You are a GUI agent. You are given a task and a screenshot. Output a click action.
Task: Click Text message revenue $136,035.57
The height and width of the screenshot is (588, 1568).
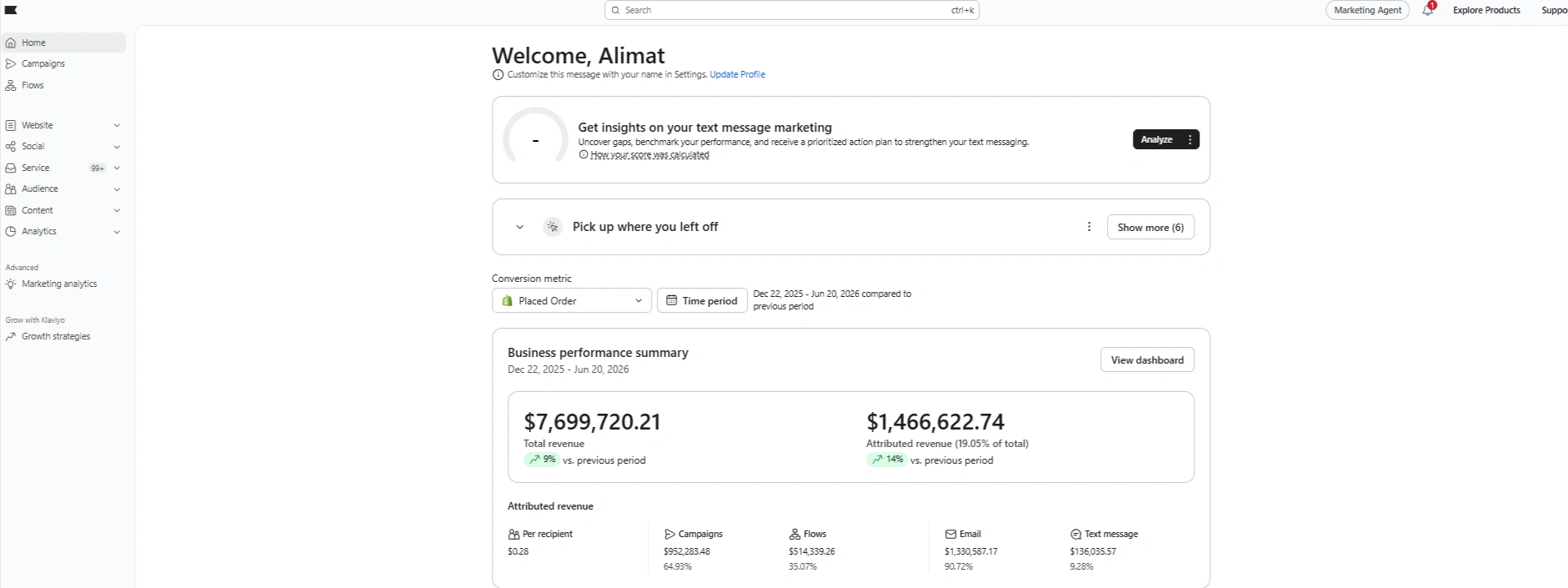point(1093,551)
